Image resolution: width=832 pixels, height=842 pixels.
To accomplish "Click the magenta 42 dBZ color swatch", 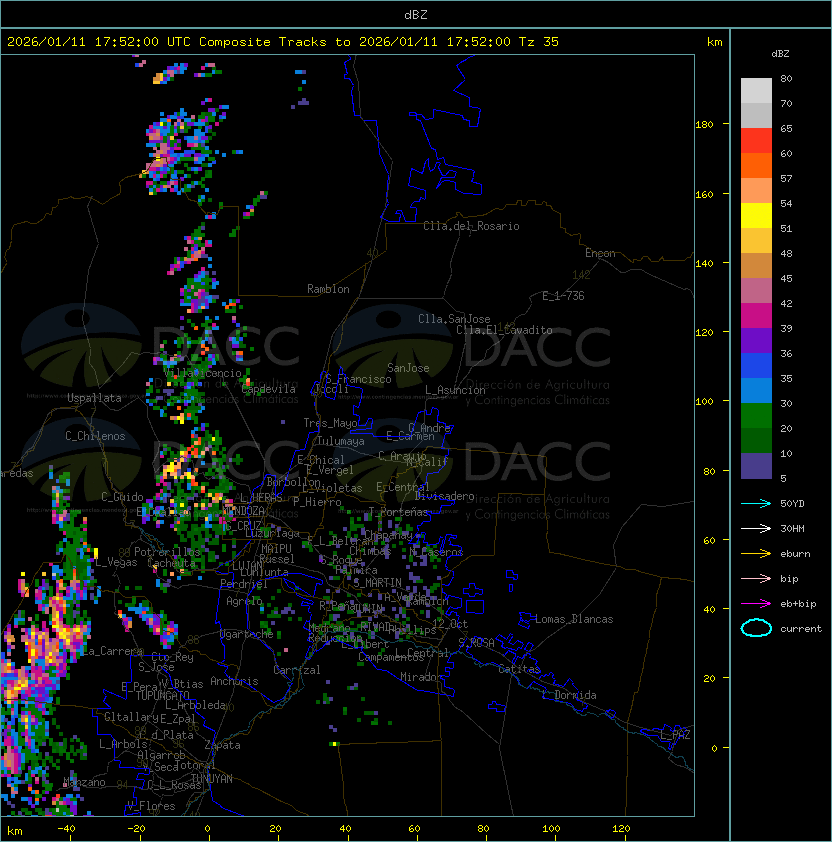I will coord(756,315).
